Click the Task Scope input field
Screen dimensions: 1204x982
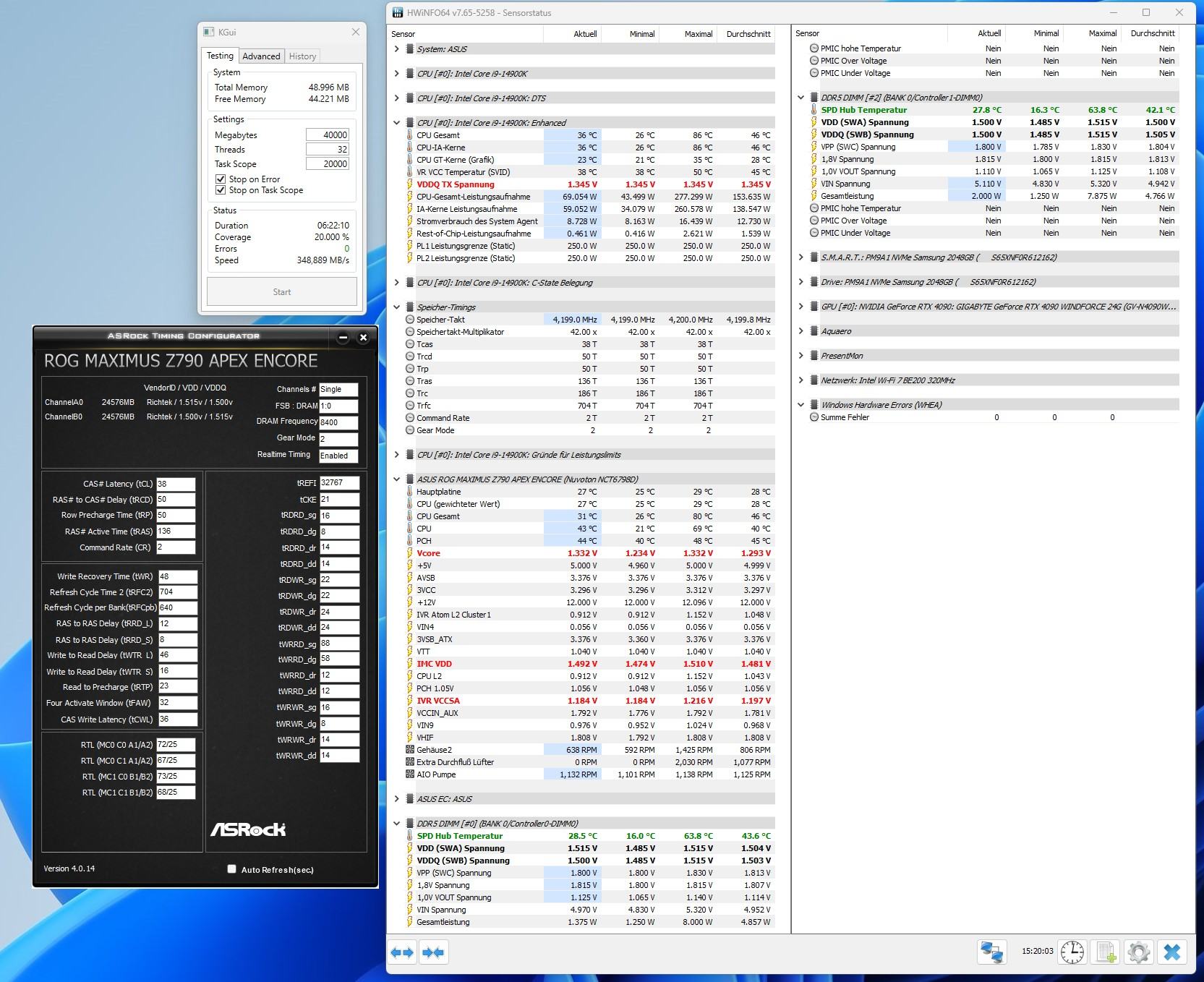[x=327, y=164]
